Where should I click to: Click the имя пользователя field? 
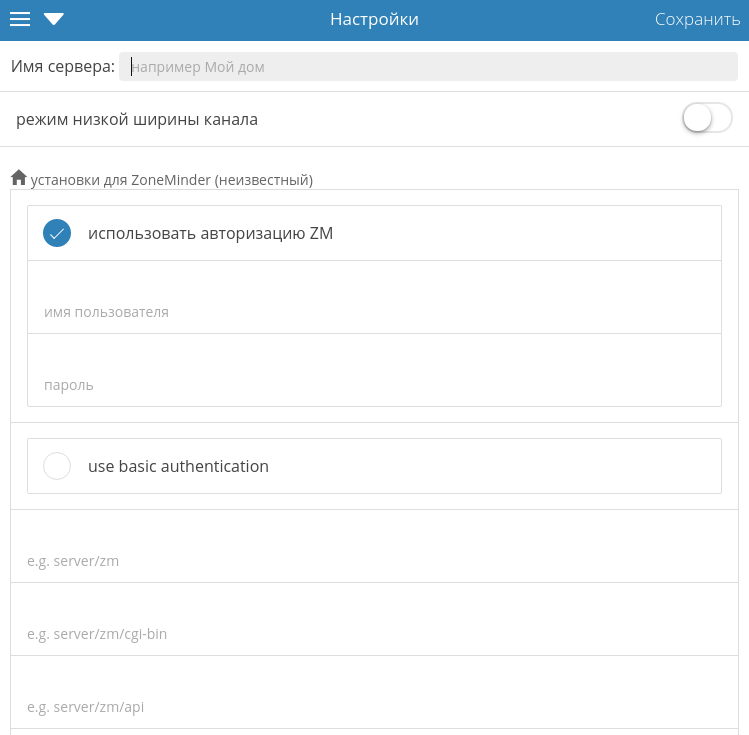(x=374, y=298)
